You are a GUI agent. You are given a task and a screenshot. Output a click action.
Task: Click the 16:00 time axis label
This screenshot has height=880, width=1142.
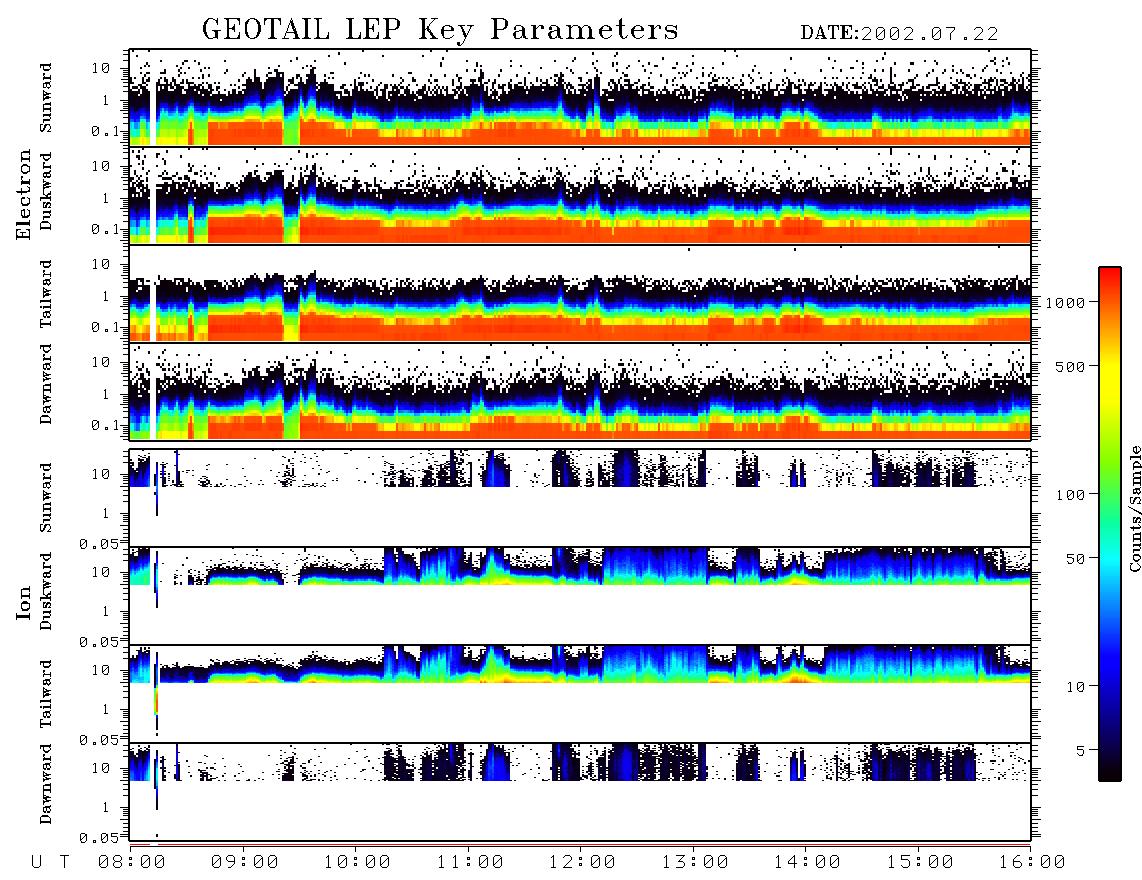pos(1032,862)
